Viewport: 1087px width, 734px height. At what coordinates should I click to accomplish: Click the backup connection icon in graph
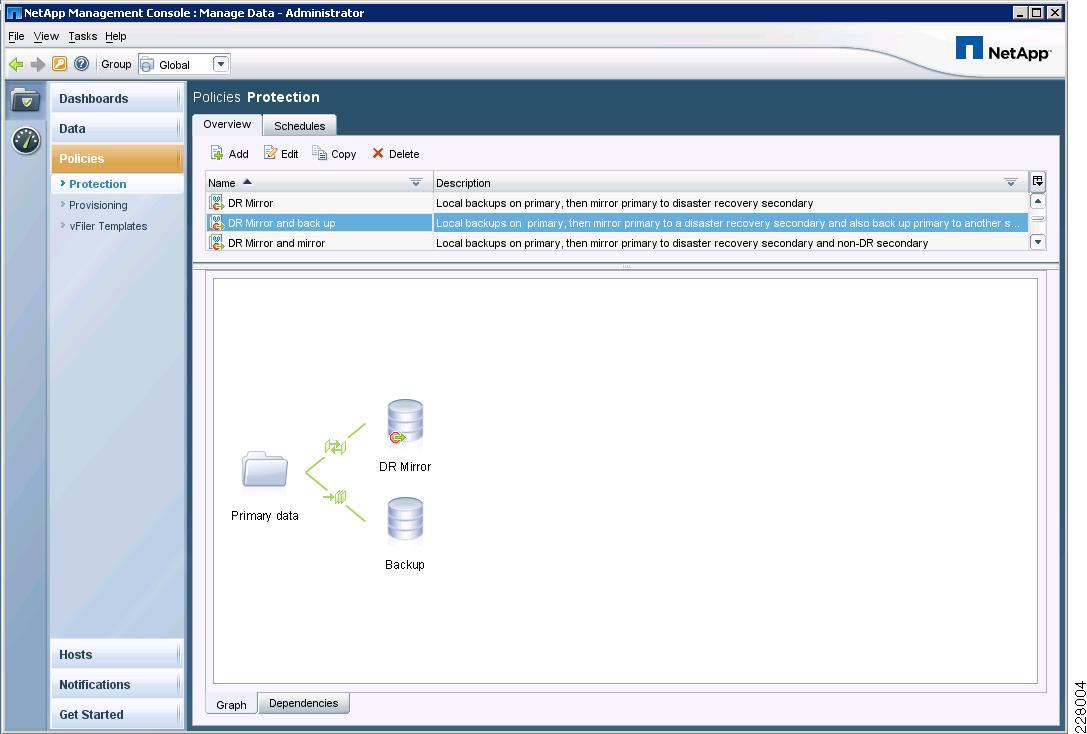point(335,496)
